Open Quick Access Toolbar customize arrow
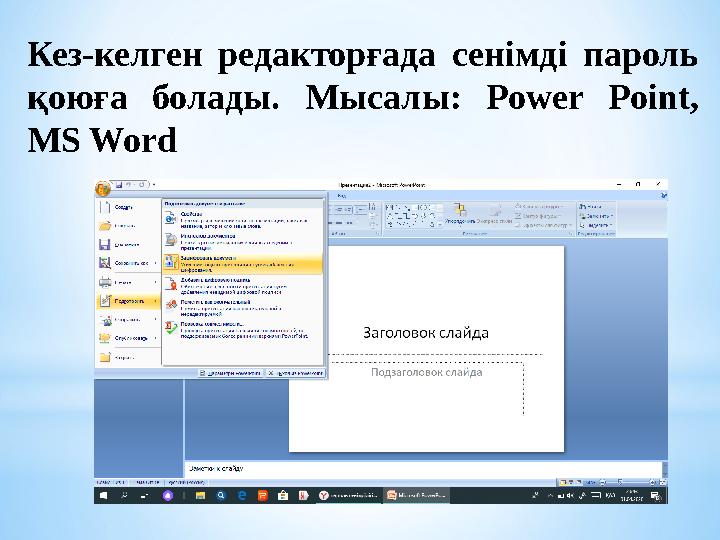 point(154,185)
